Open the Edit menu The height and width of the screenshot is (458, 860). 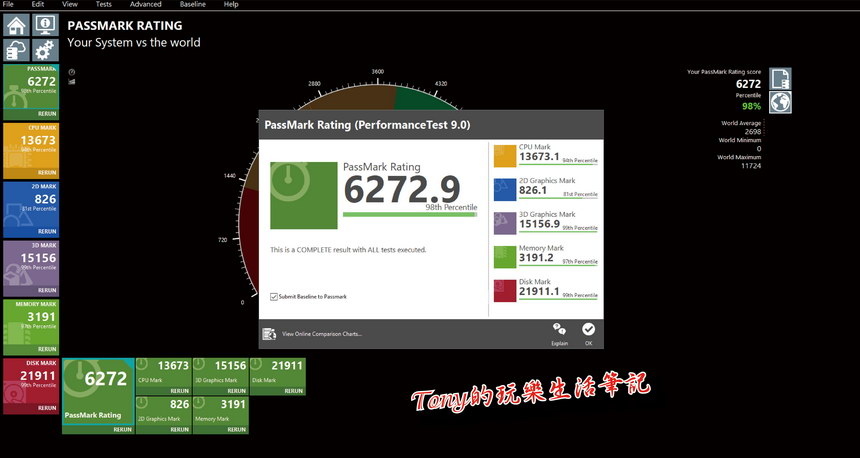pos(38,4)
